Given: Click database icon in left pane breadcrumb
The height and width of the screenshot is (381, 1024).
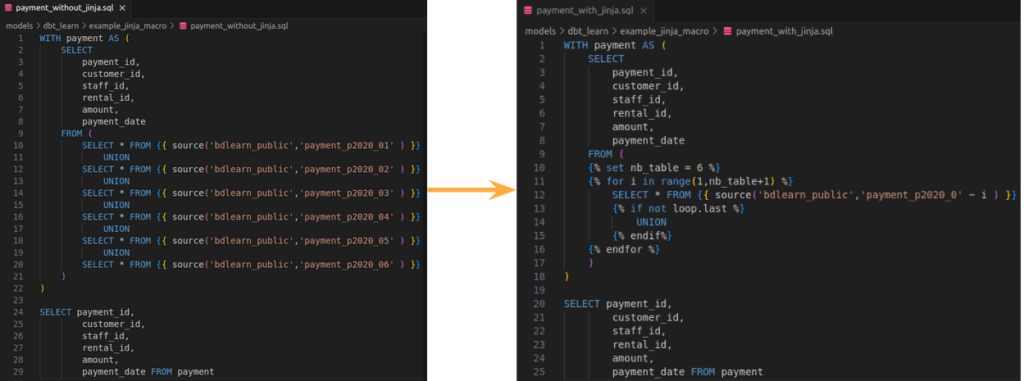Looking at the screenshot, I should coord(183,26).
